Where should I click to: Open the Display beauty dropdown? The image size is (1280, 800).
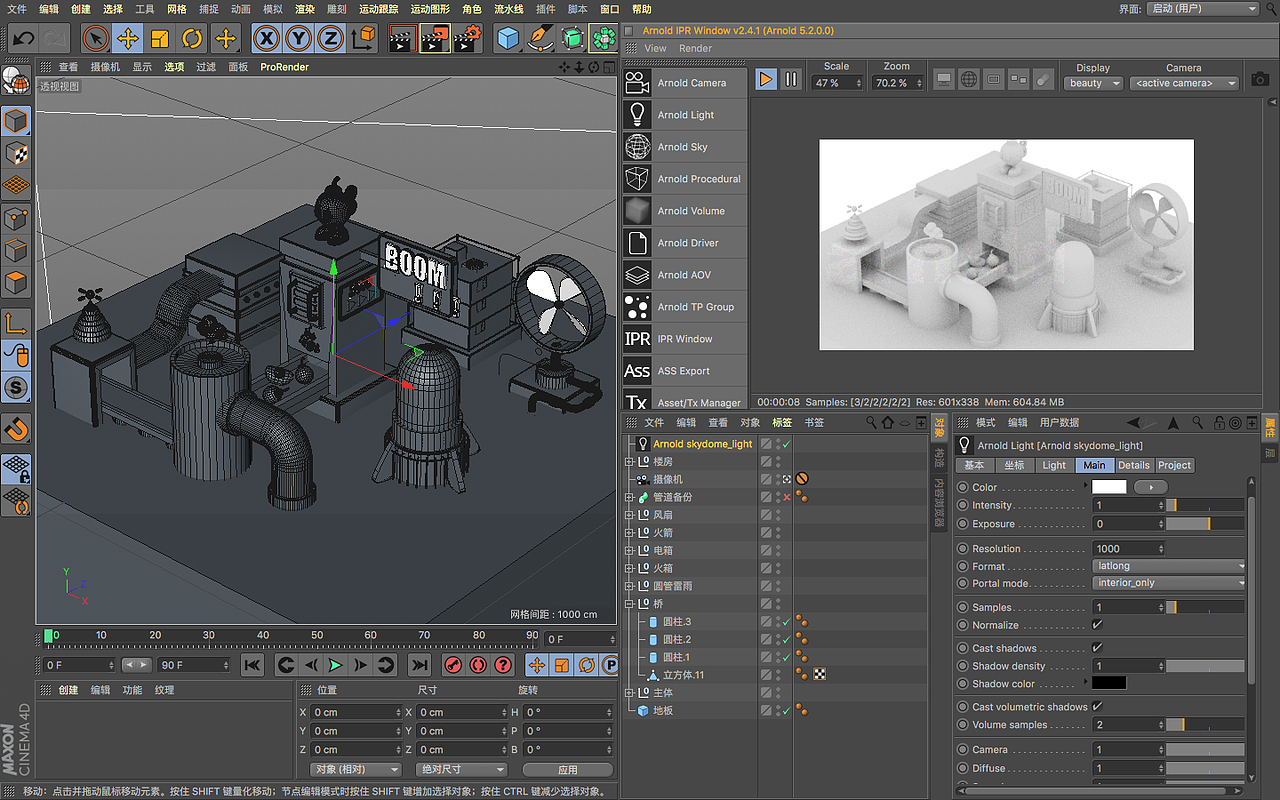coord(1093,84)
